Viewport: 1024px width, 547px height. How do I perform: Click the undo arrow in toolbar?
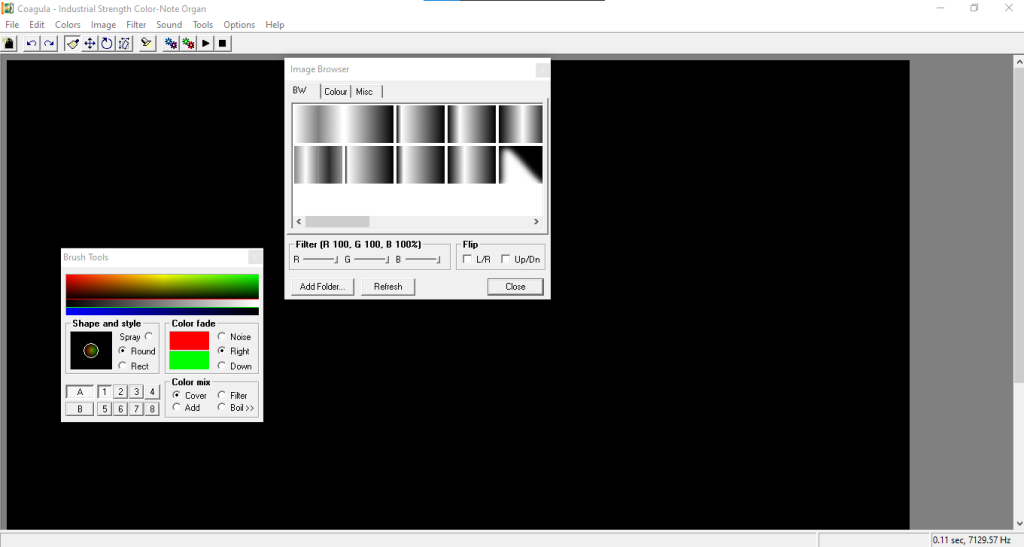[31, 43]
